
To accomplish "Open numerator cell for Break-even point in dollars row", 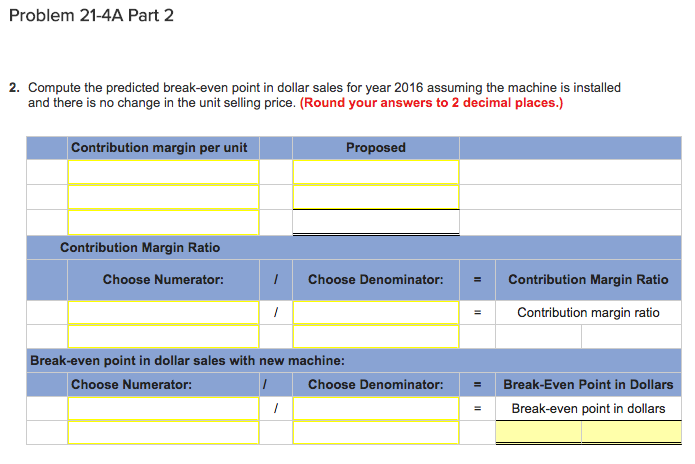I will [163, 409].
